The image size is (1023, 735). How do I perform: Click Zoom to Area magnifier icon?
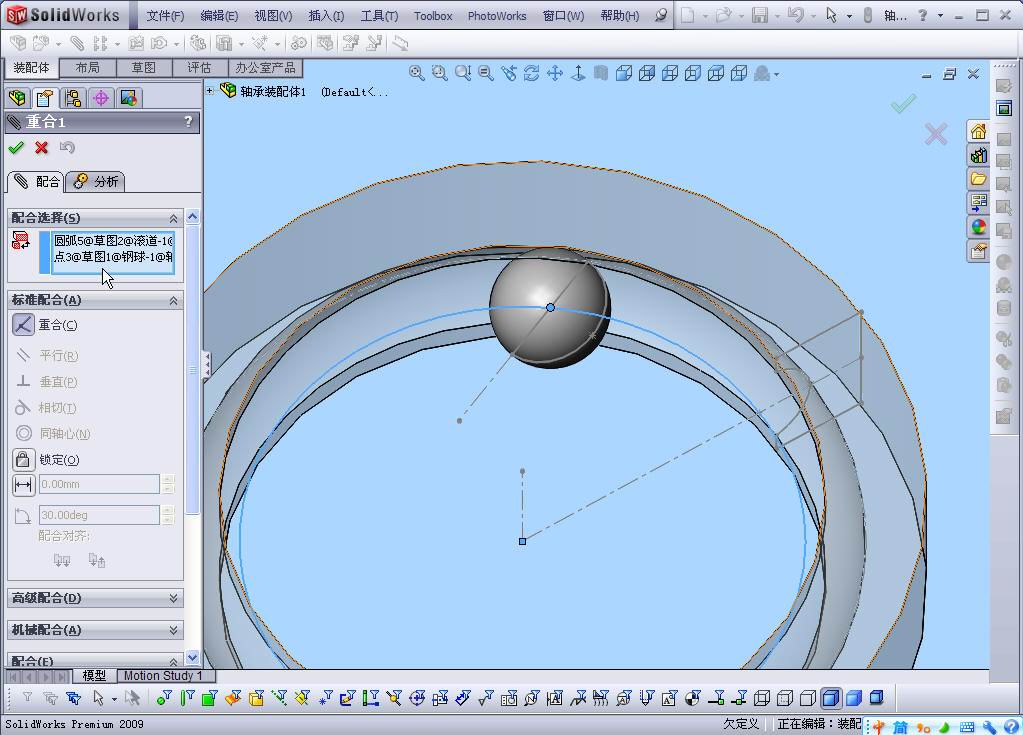[x=440, y=73]
